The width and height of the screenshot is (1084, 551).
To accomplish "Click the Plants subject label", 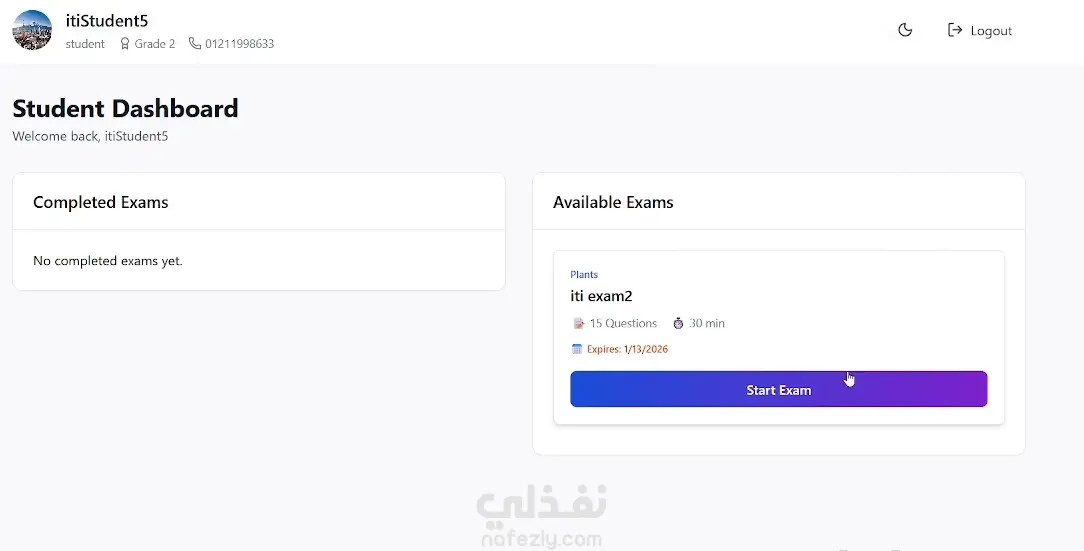I will (x=584, y=274).
